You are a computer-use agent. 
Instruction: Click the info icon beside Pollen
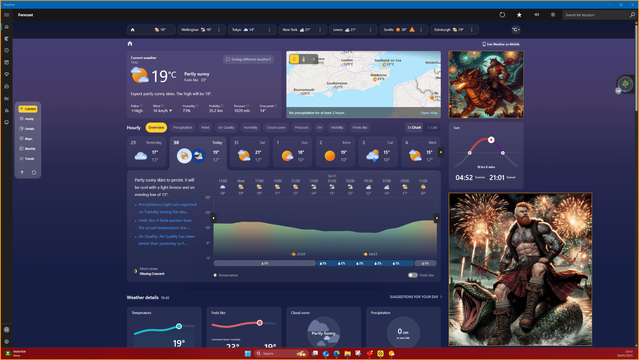141,106
